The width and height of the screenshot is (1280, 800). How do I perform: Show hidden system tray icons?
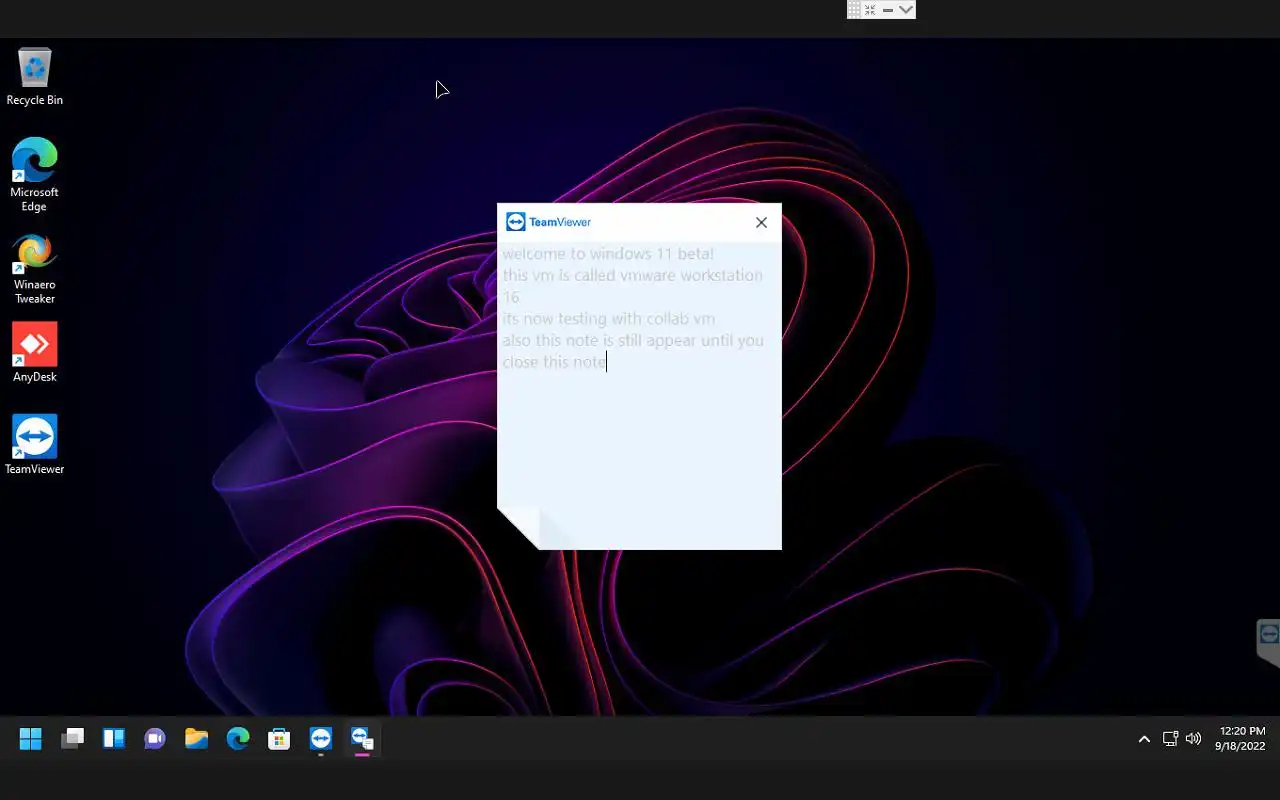[x=1144, y=739]
